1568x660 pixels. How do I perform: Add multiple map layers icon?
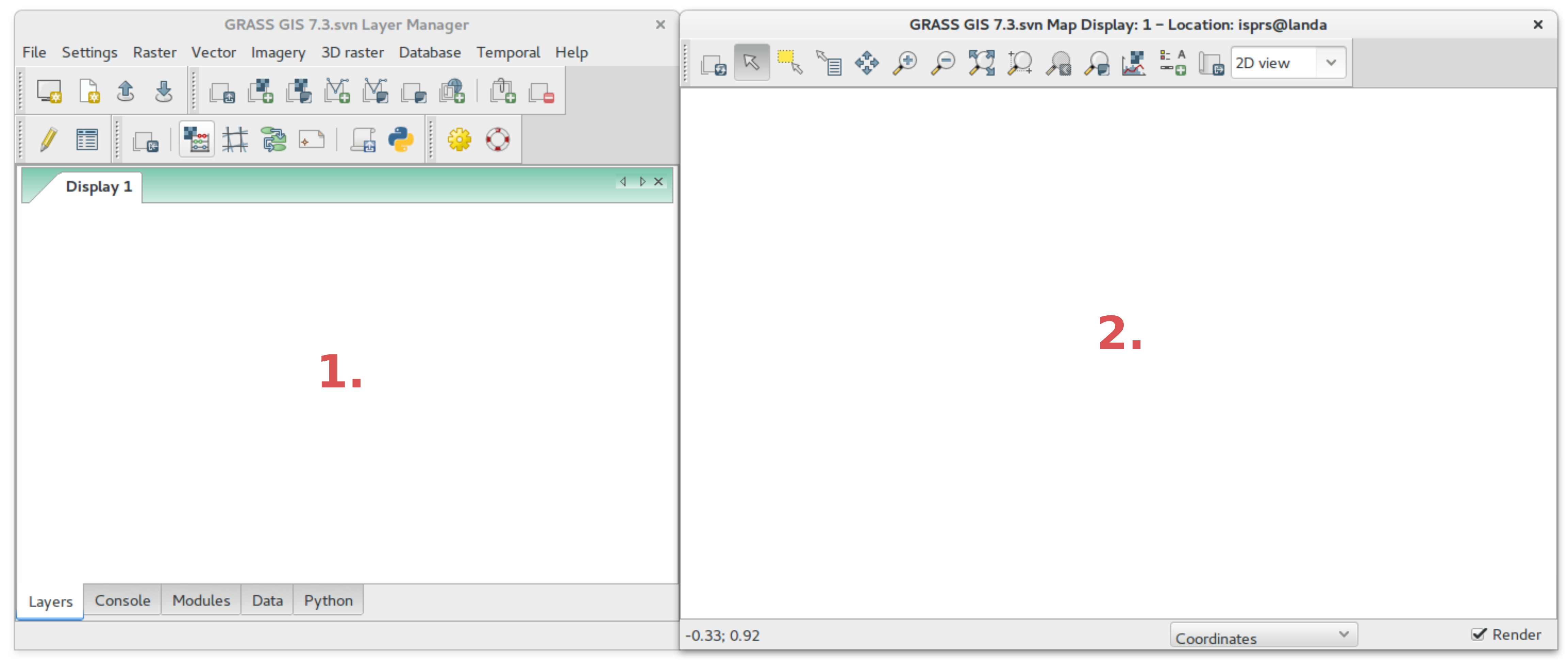[222, 93]
